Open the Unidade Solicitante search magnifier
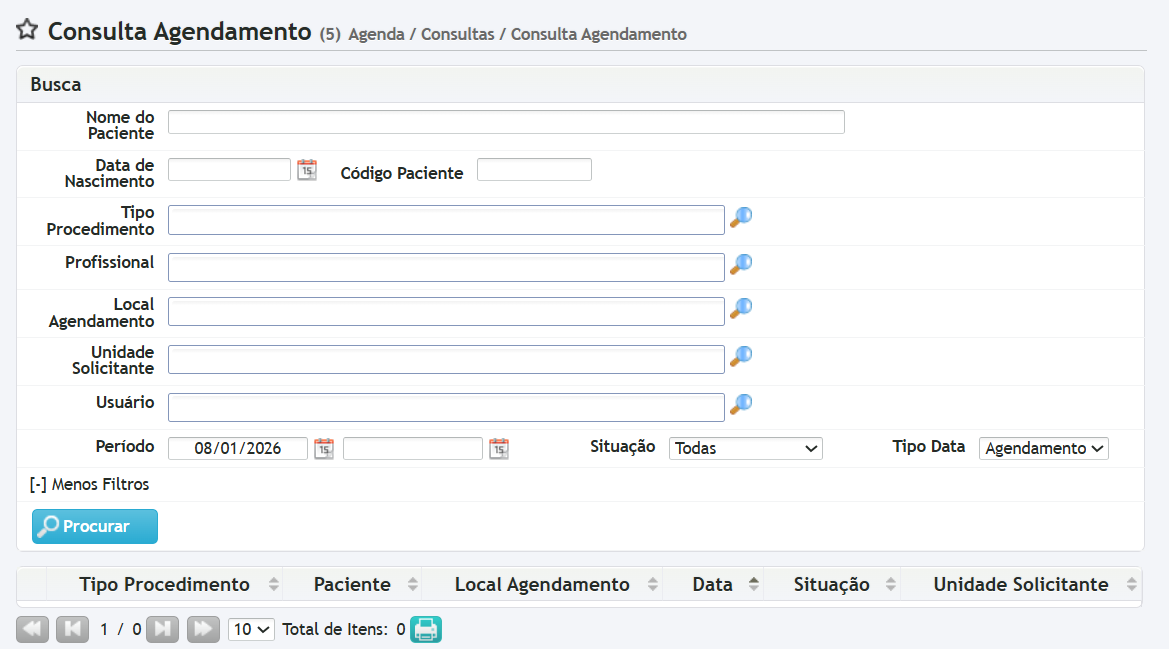Screen dimensions: 1169x649 (740, 357)
